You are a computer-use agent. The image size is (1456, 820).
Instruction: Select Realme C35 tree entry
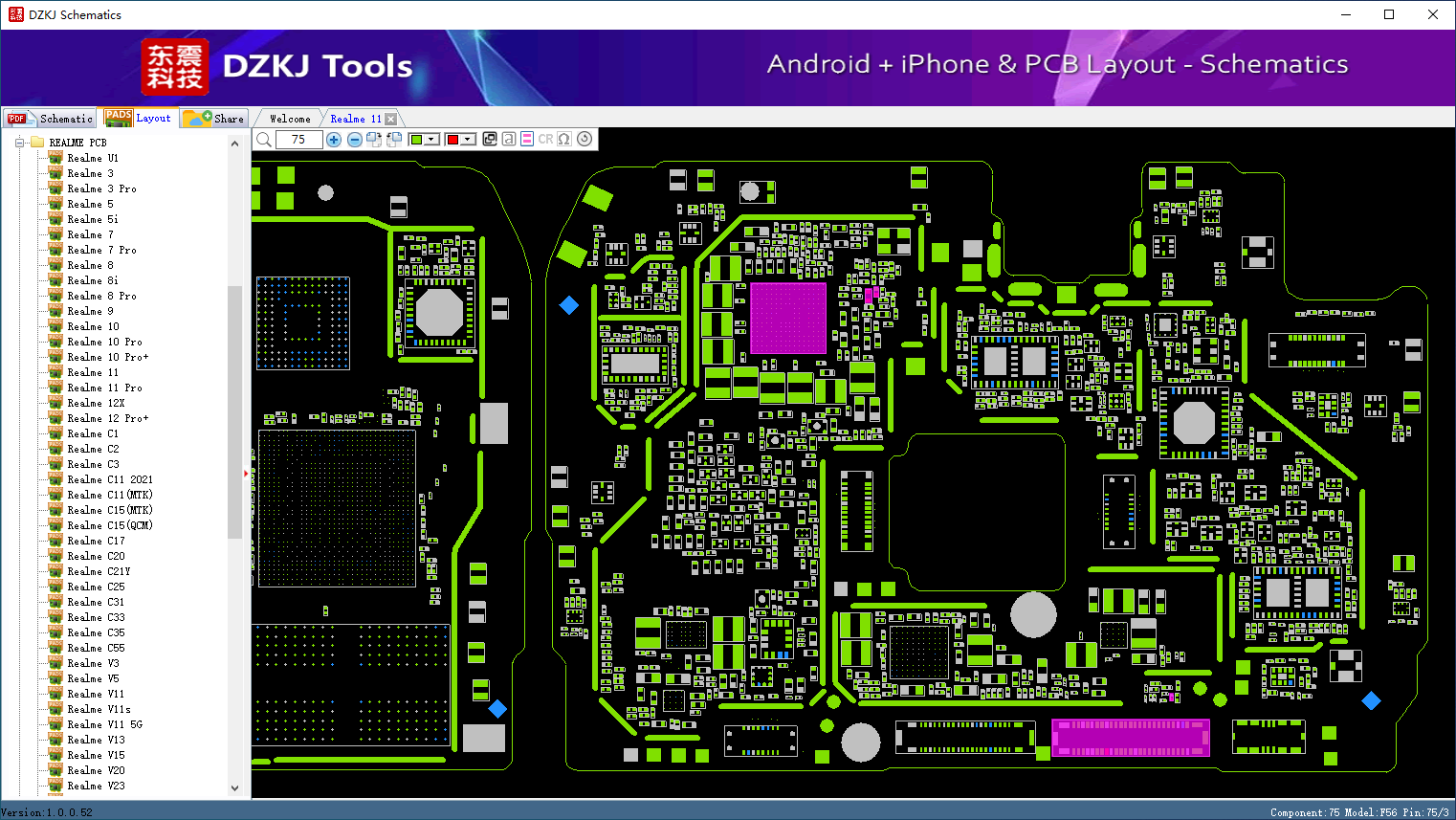point(96,632)
